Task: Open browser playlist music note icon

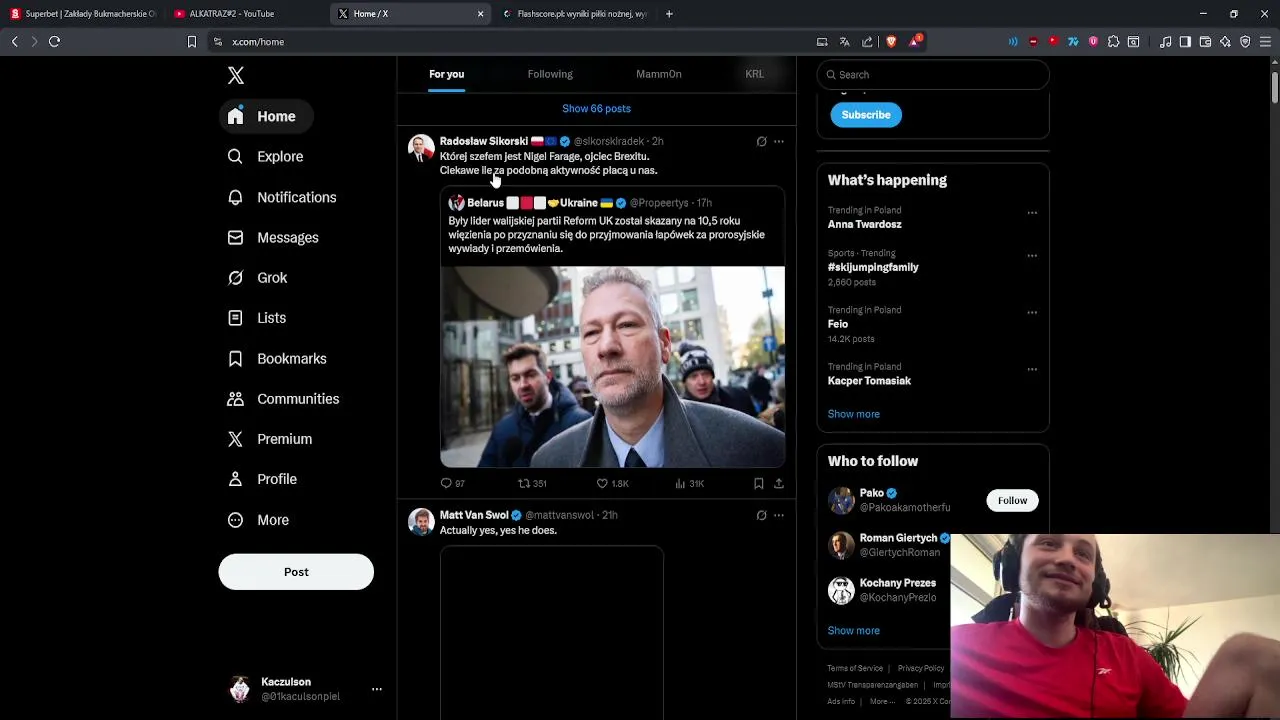Action: pyautogui.click(x=1165, y=42)
